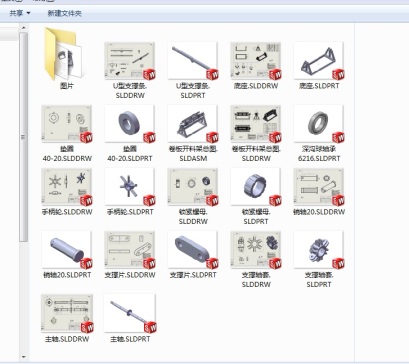Select 主轴.SLDDRW drawing file icon

(67, 313)
